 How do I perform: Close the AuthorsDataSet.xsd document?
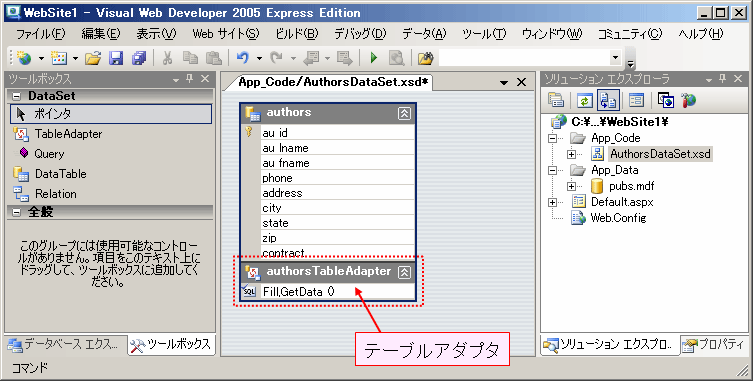(522, 83)
